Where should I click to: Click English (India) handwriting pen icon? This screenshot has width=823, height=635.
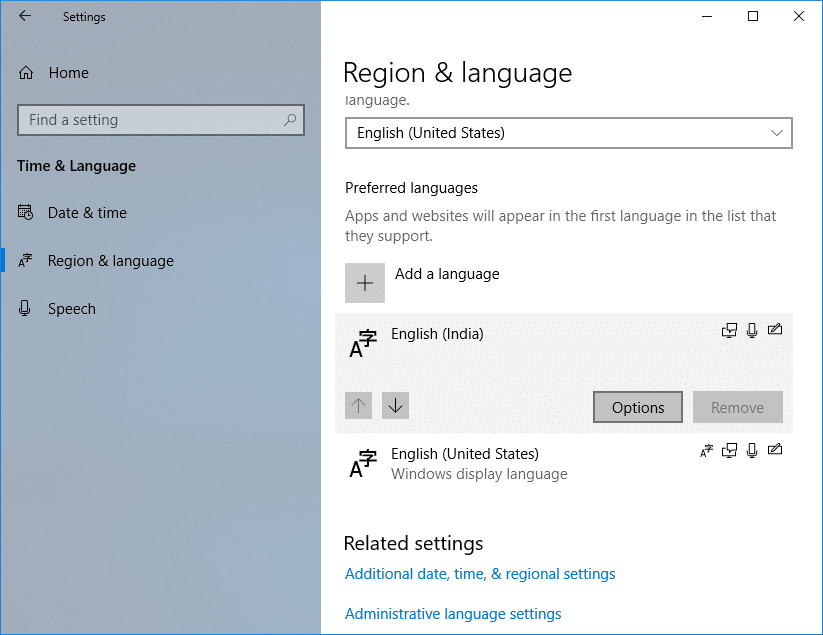tap(775, 330)
